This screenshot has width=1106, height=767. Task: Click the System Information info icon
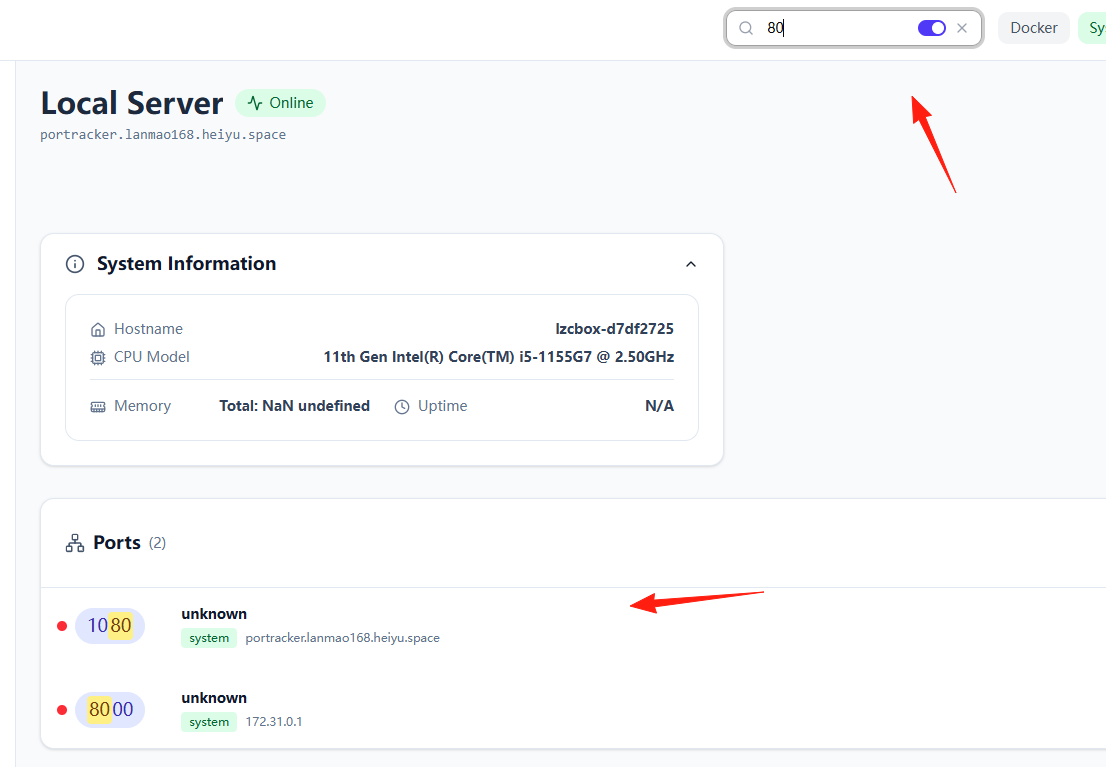tap(75, 264)
